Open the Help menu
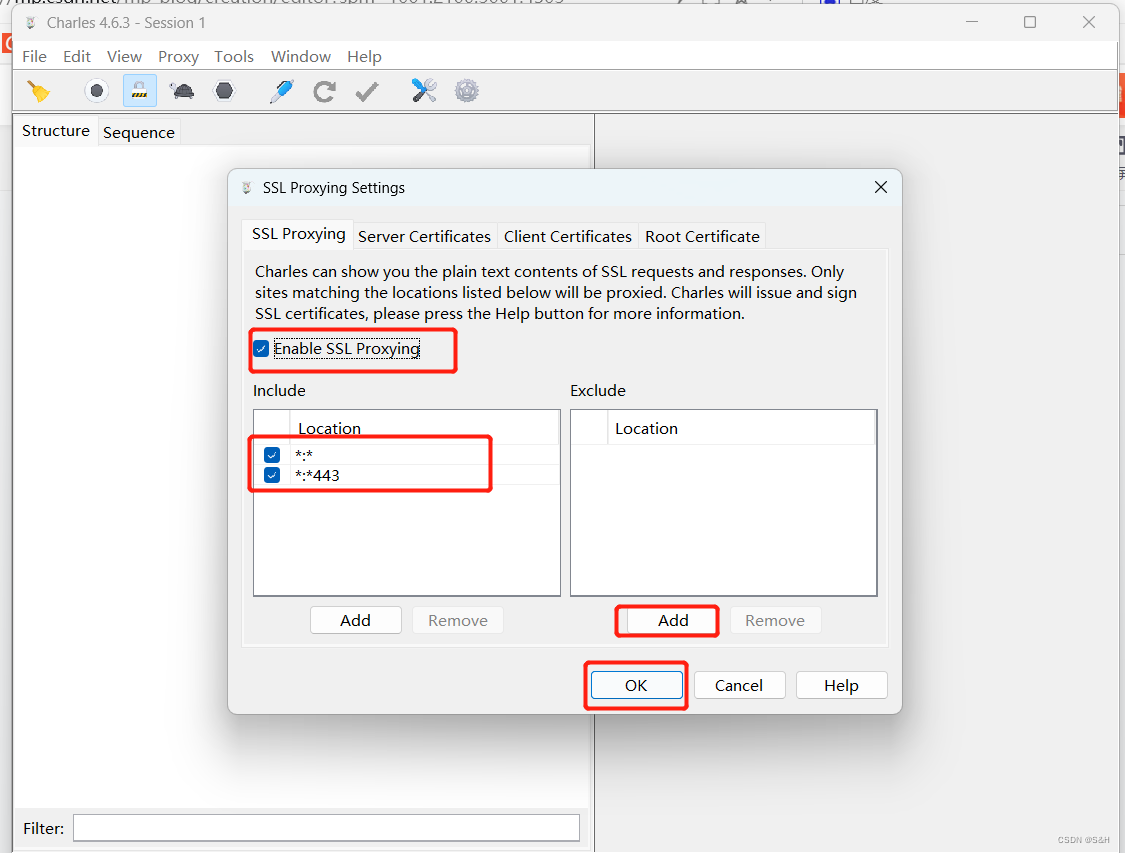This screenshot has width=1125, height=853. 364,57
